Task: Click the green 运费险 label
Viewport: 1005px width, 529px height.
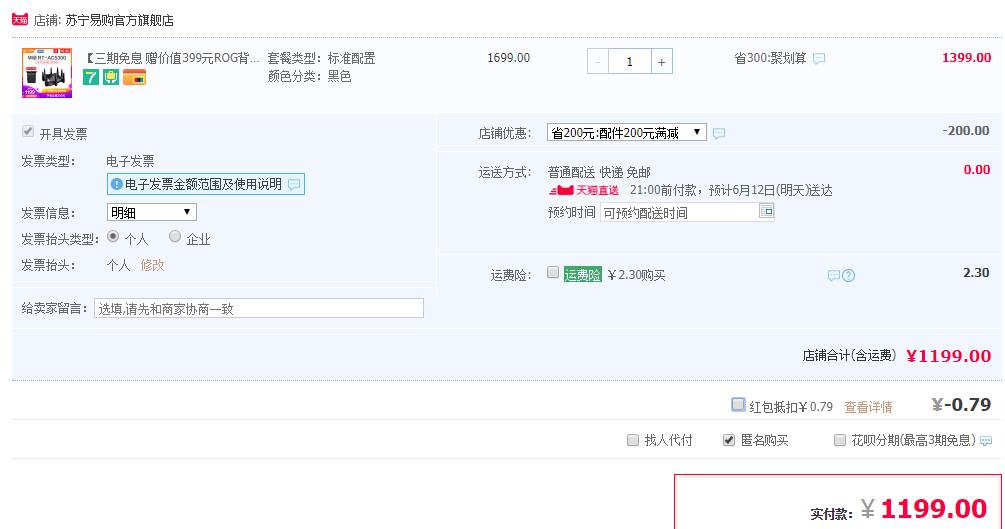Action: pyautogui.click(x=583, y=275)
